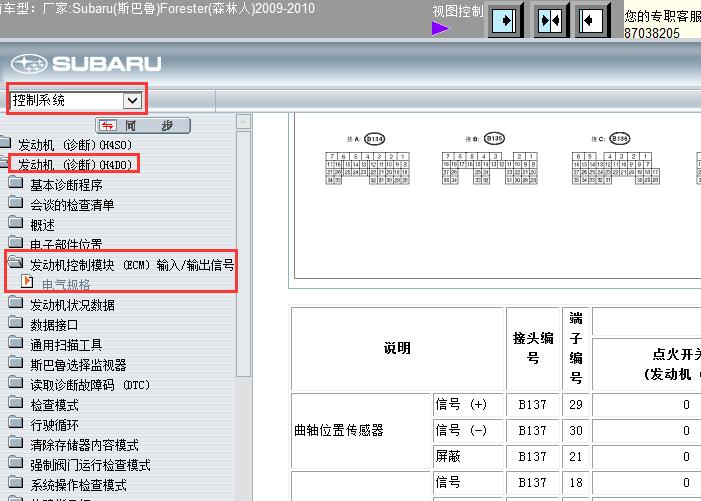Click the collapse-left view control button
Viewport: 701px width, 501px height.
[592, 20]
